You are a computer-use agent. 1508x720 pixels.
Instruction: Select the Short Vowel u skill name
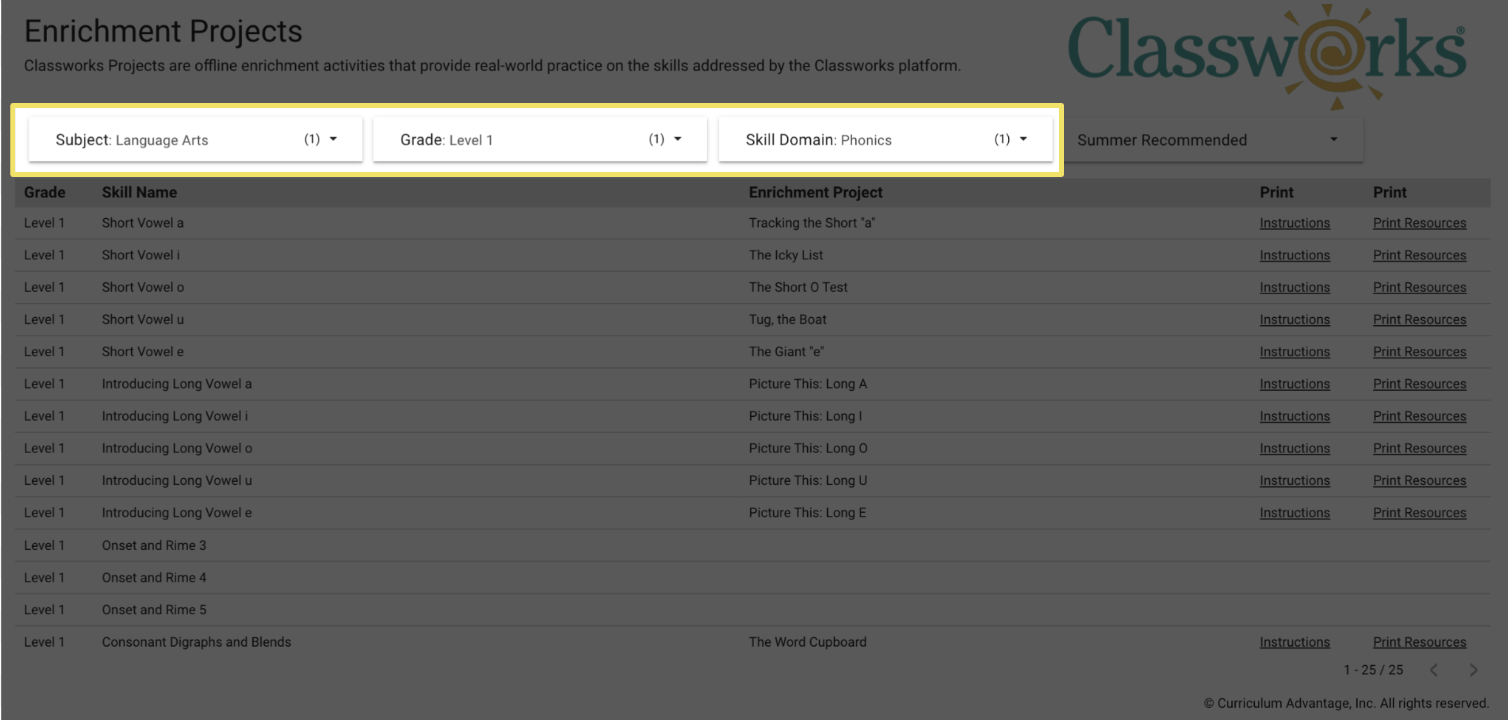[x=143, y=320]
